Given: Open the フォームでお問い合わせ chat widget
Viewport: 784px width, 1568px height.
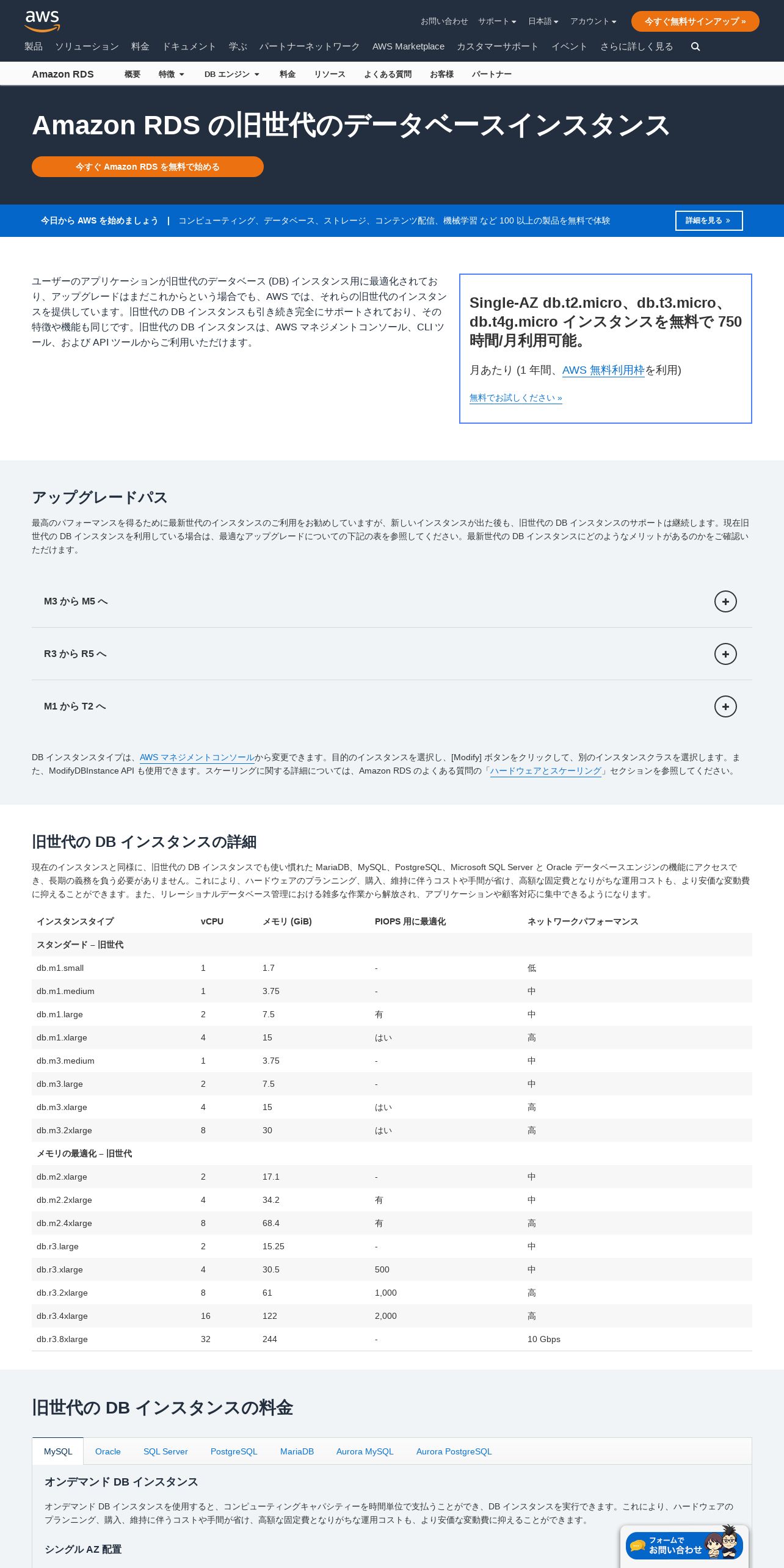Looking at the screenshot, I should pyautogui.click(x=684, y=1545).
